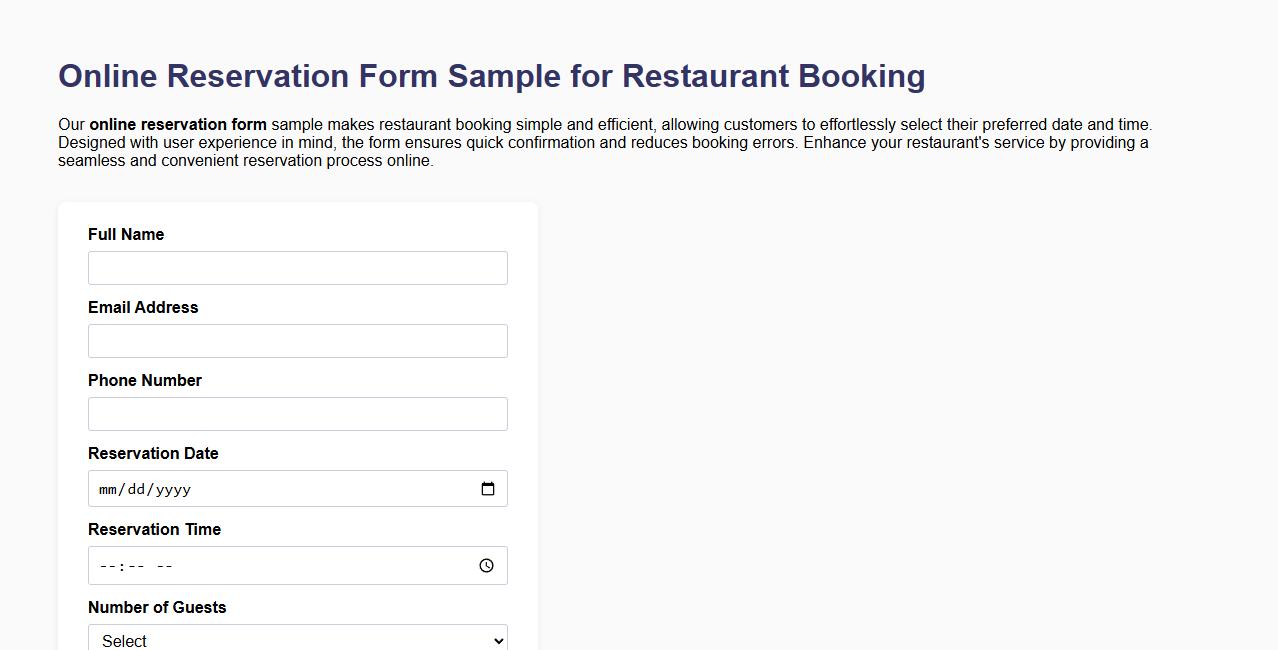This screenshot has height=650, width=1278.
Task: Open the Number of Guests selection list
Action: 297,639
